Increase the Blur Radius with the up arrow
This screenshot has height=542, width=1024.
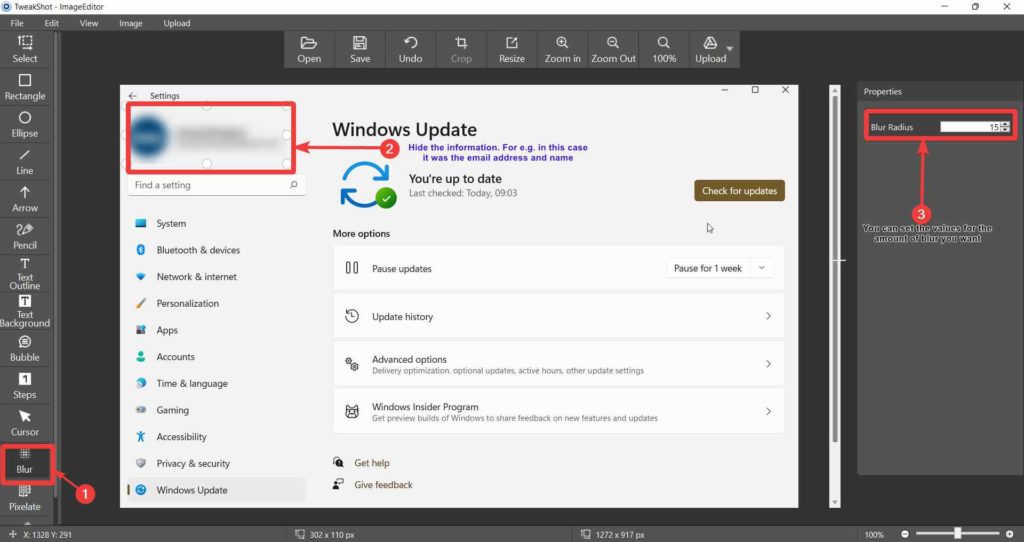click(x=1006, y=124)
